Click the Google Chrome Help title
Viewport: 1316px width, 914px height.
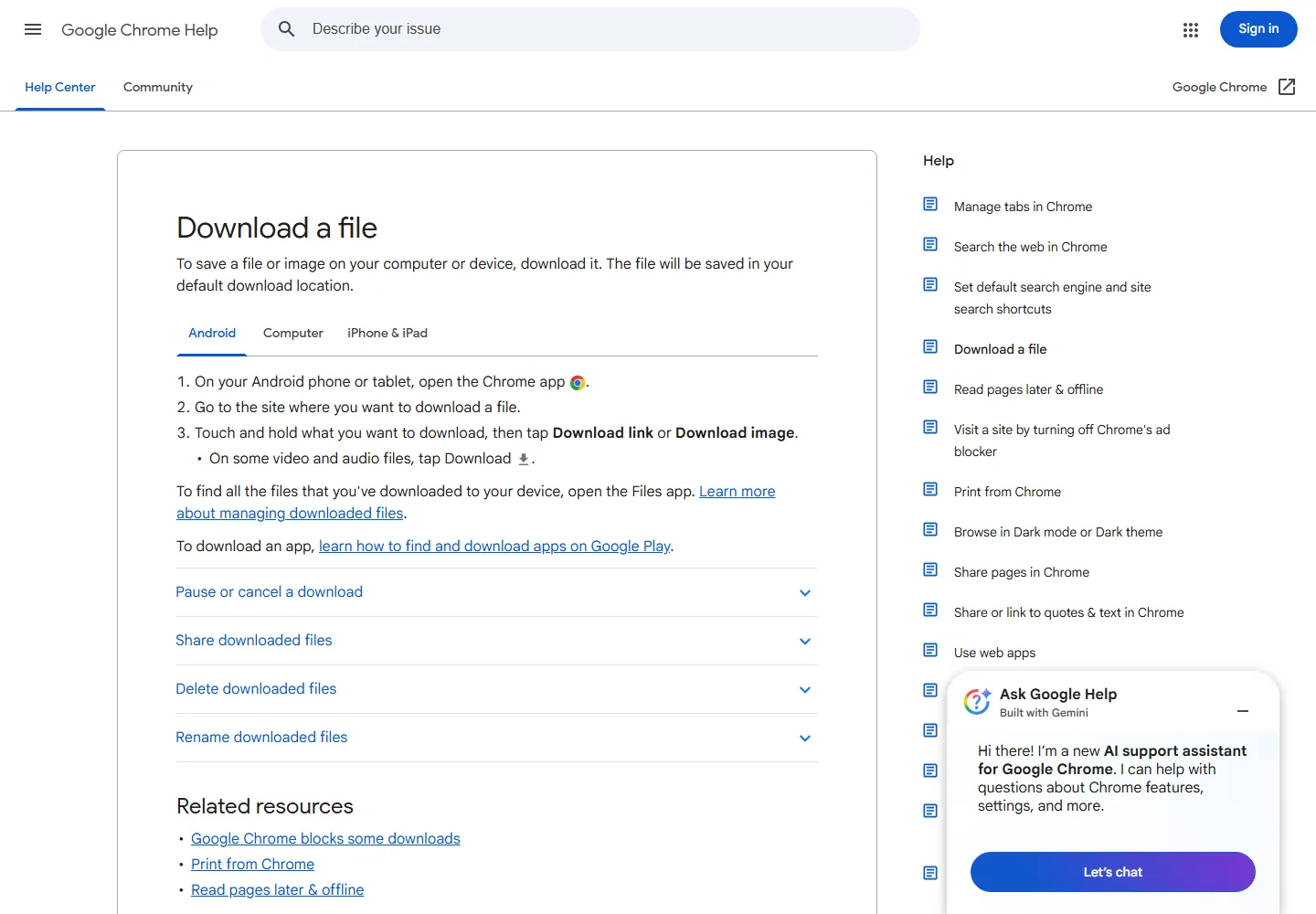[x=140, y=30]
